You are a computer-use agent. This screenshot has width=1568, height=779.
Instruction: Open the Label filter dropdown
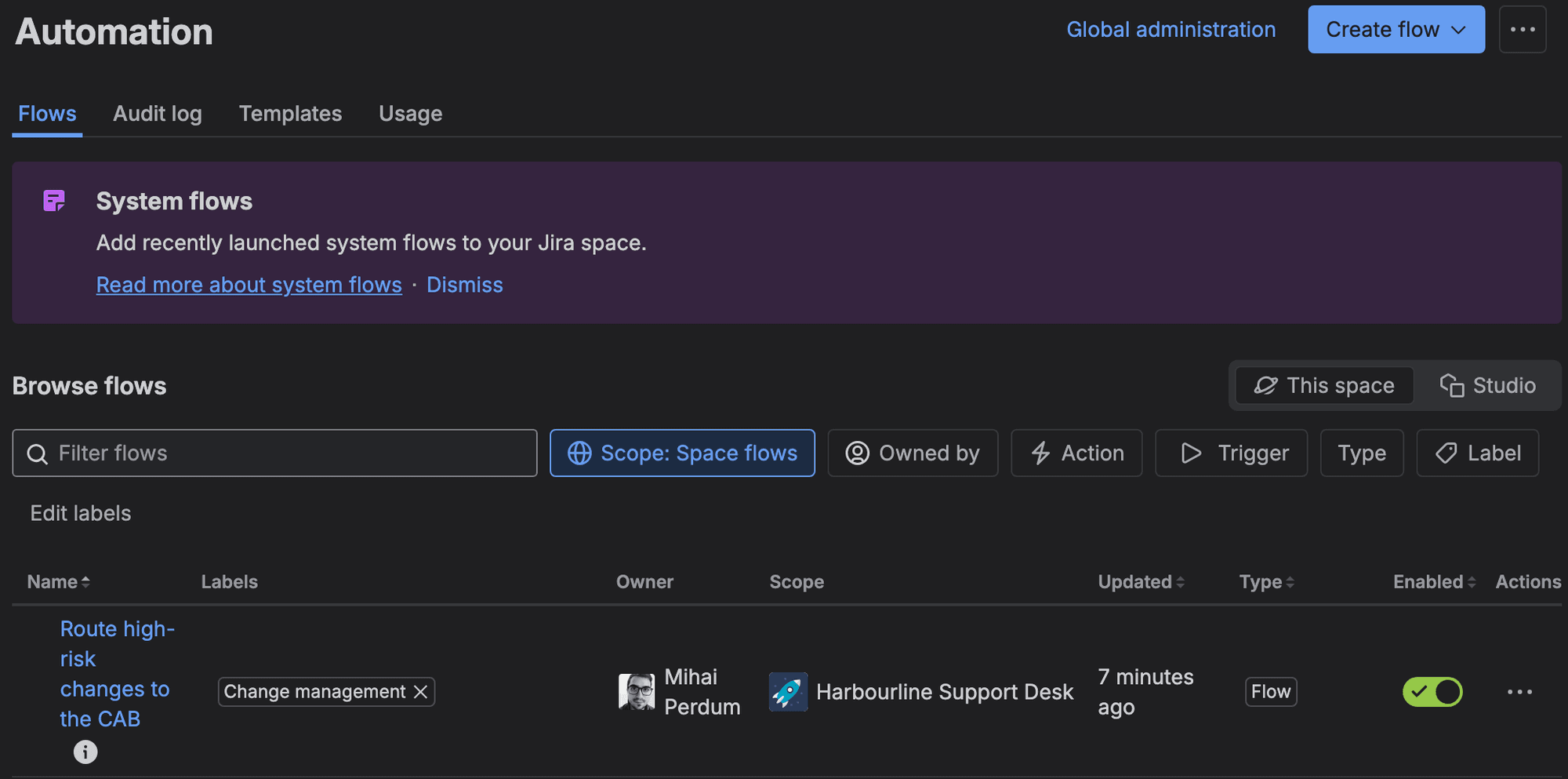tap(1478, 453)
